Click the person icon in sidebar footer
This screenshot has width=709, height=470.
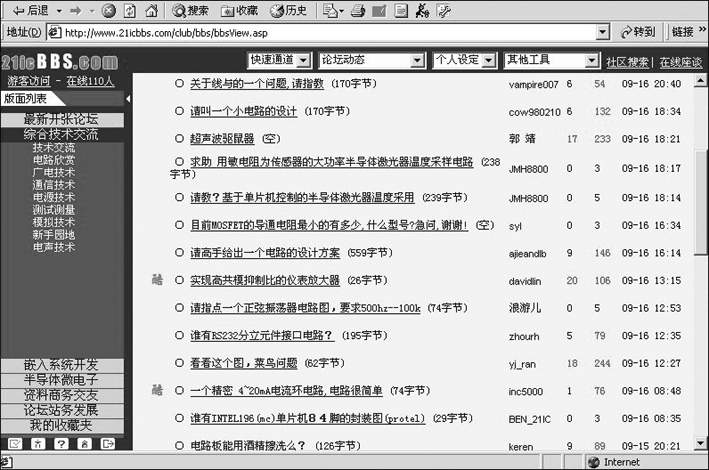pos(38,444)
